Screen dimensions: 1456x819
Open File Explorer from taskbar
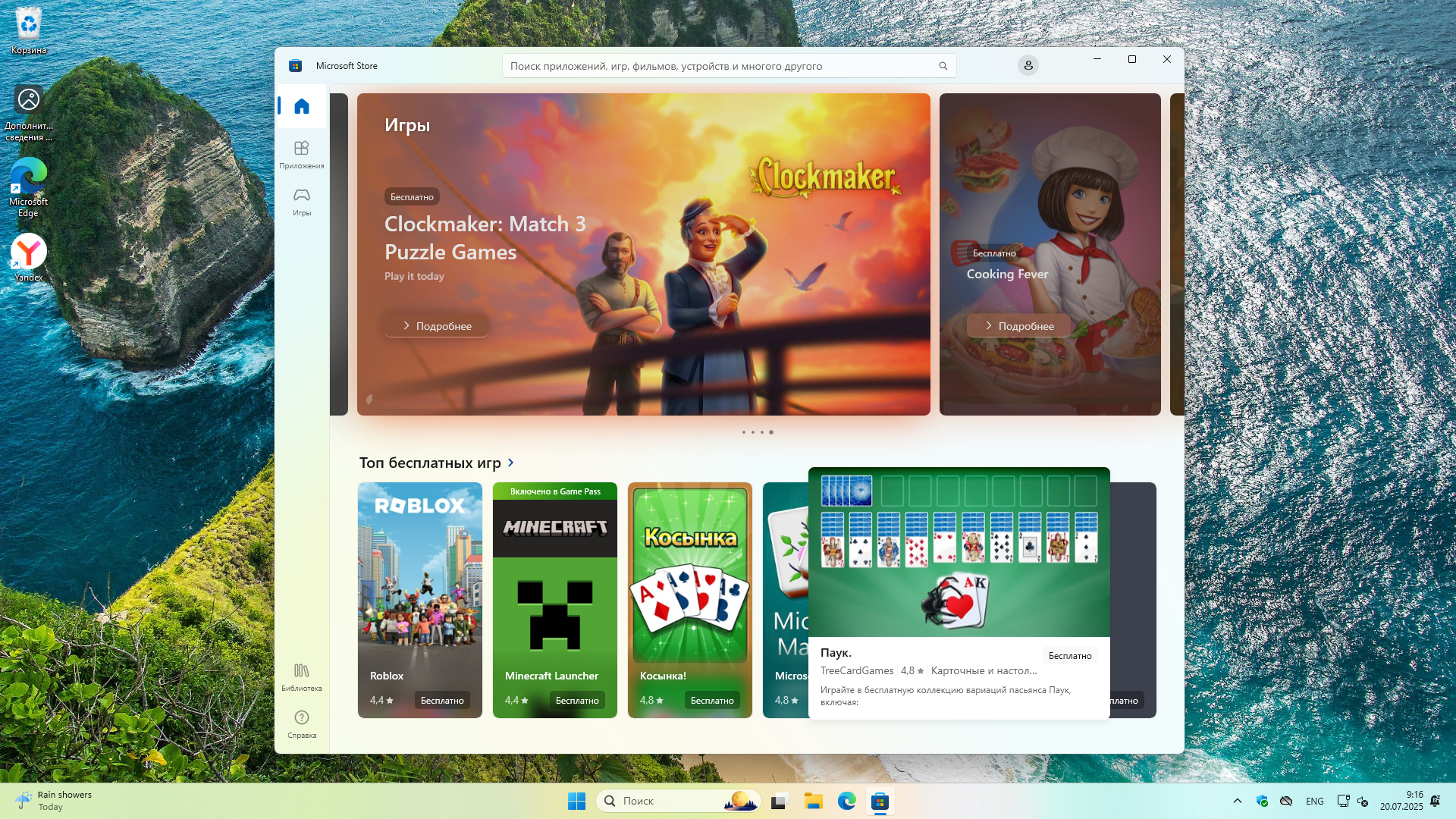click(814, 801)
